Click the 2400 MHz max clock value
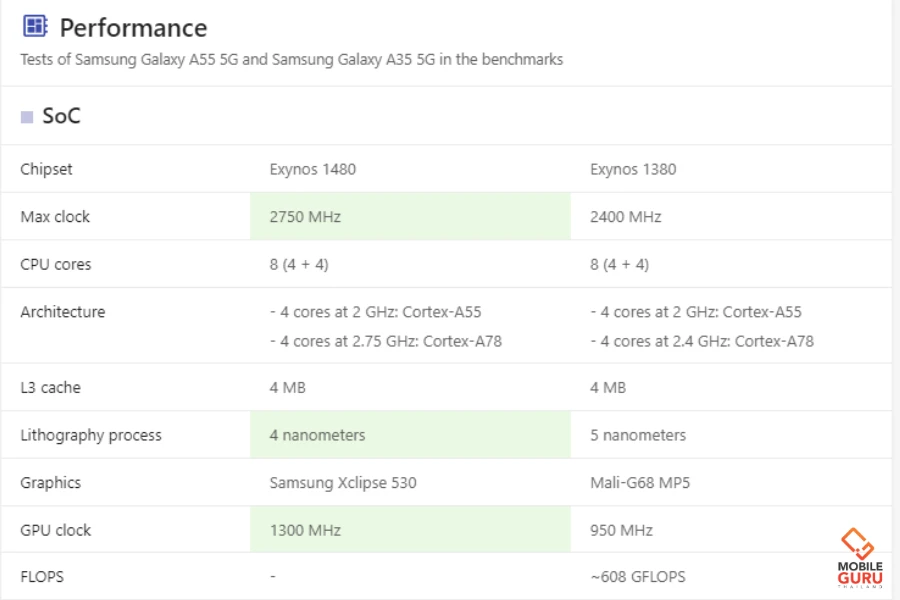Screen dimensions: 900x600 tap(625, 216)
